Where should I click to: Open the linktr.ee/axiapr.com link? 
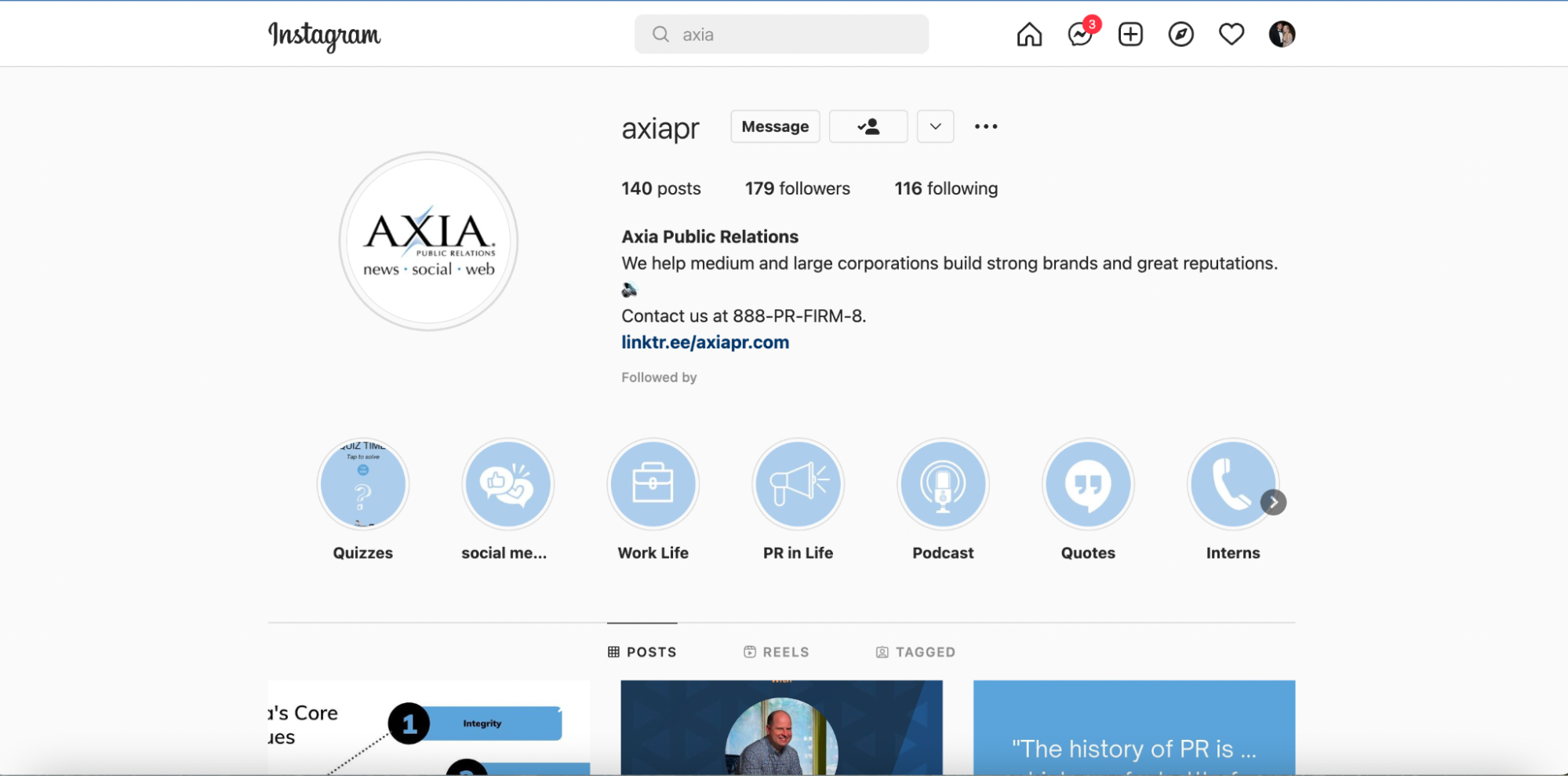pyautogui.click(x=704, y=342)
